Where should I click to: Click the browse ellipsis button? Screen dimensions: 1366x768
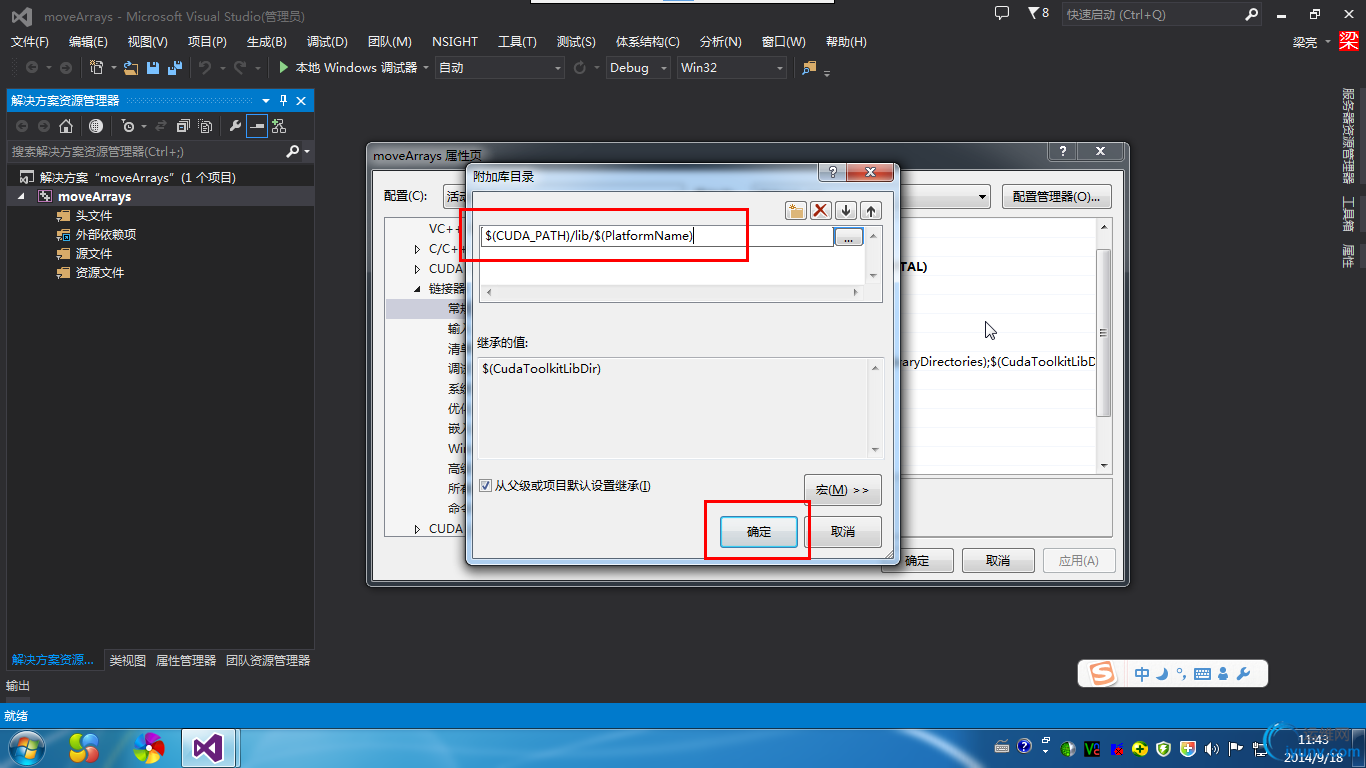coord(848,237)
